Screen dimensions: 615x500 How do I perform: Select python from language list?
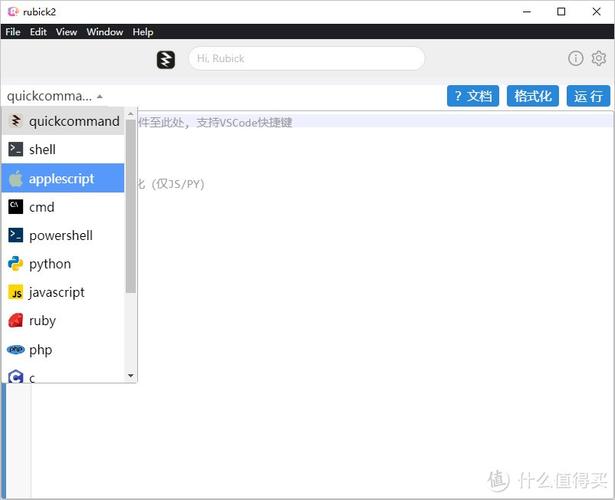coord(63,264)
